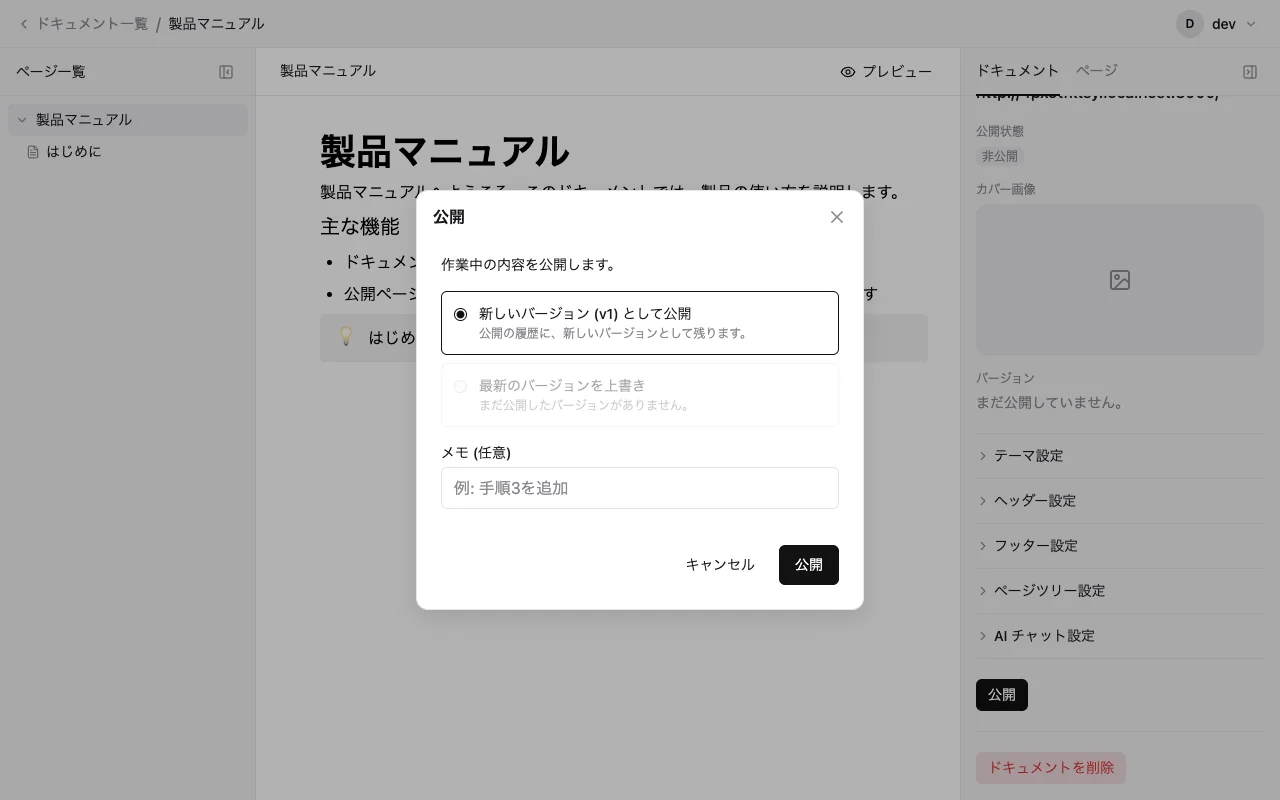Collapse the right settings panel icon

pyautogui.click(x=1250, y=72)
